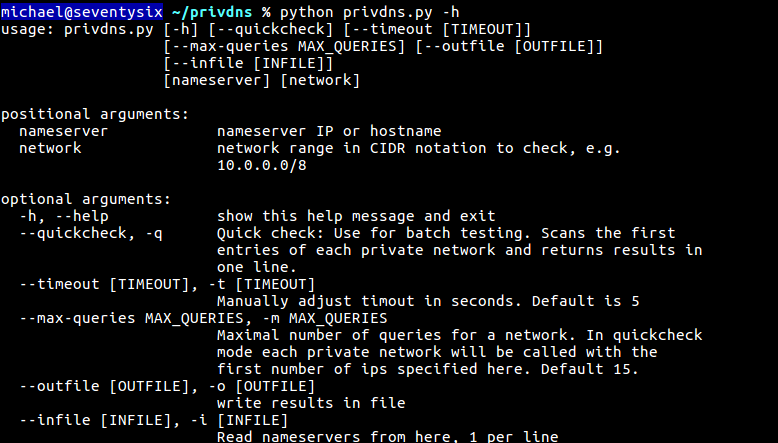Image resolution: width=778 pixels, height=443 pixels.
Task: Click the optional arguments: heading
Action: pyautogui.click(x=86, y=199)
